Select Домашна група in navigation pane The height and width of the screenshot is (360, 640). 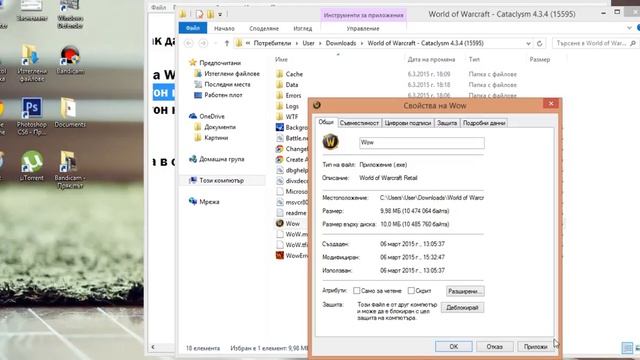(217, 159)
